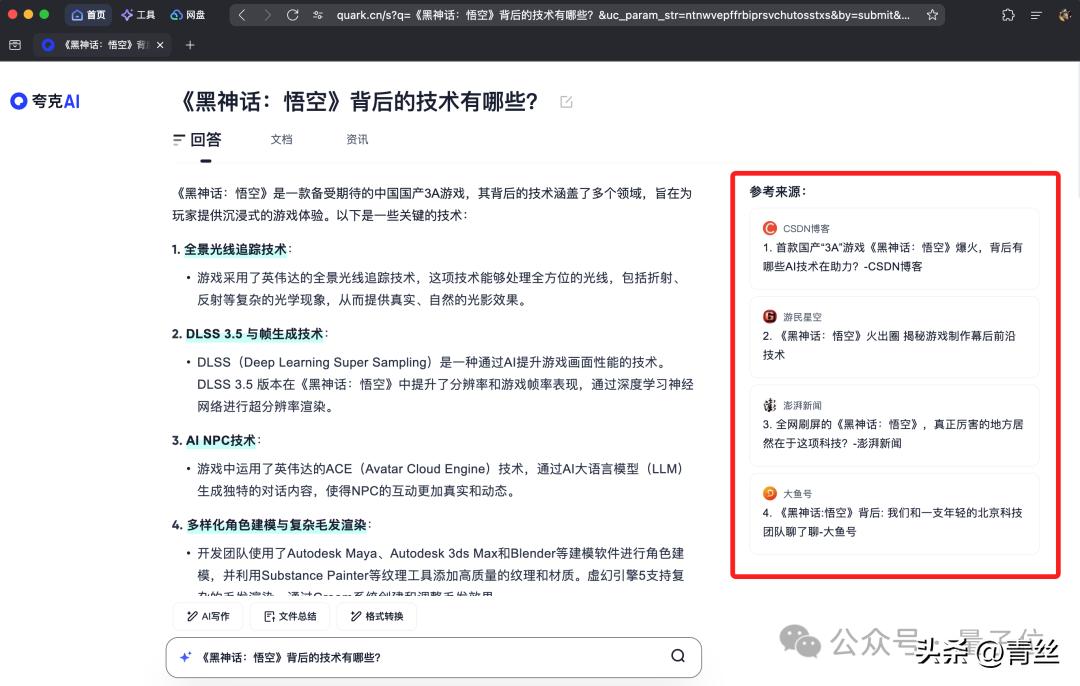1080x686 pixels.
Task: Click the 文件总结 button
Action: click(x=290, y=617)
